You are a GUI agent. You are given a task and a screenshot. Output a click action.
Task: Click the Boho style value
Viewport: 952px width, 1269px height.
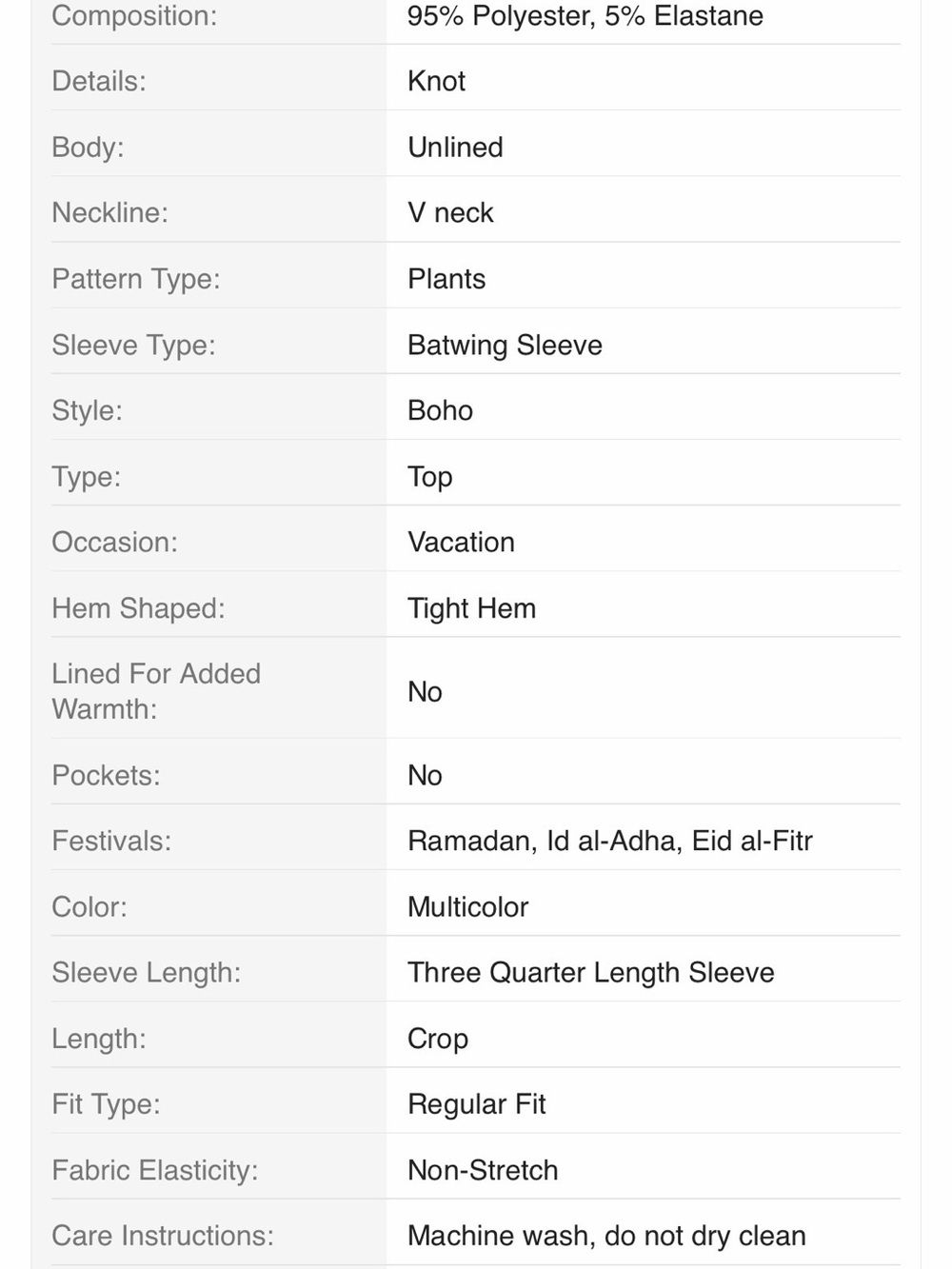point(440,410)
